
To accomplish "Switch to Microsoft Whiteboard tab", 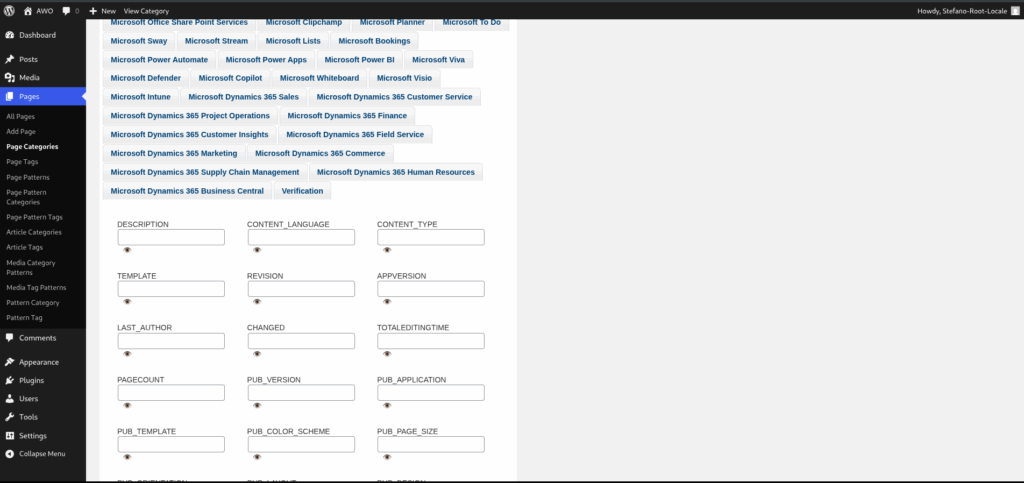I will coord(319,78).
